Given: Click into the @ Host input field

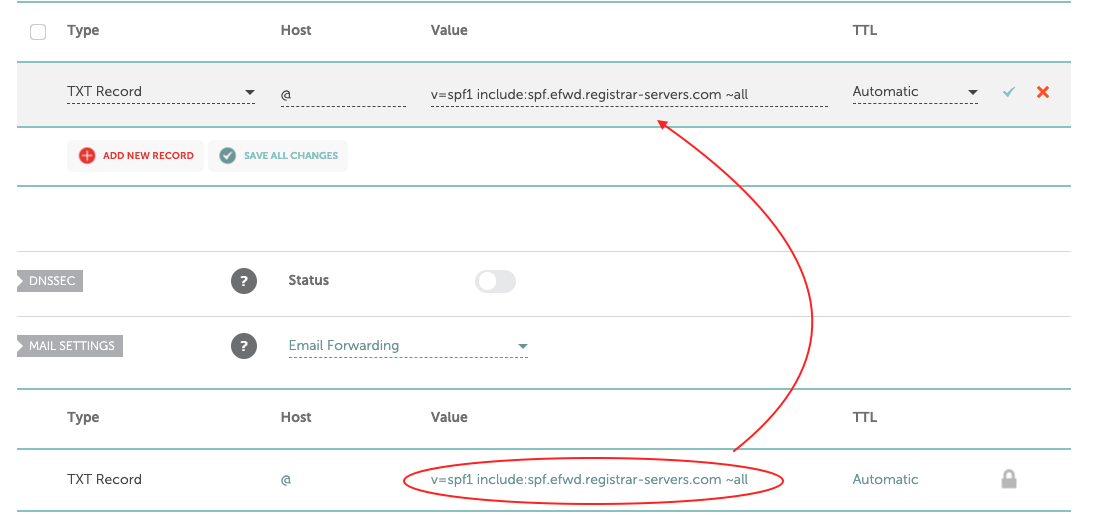Looking at the screenshot, I should [343, 93].
